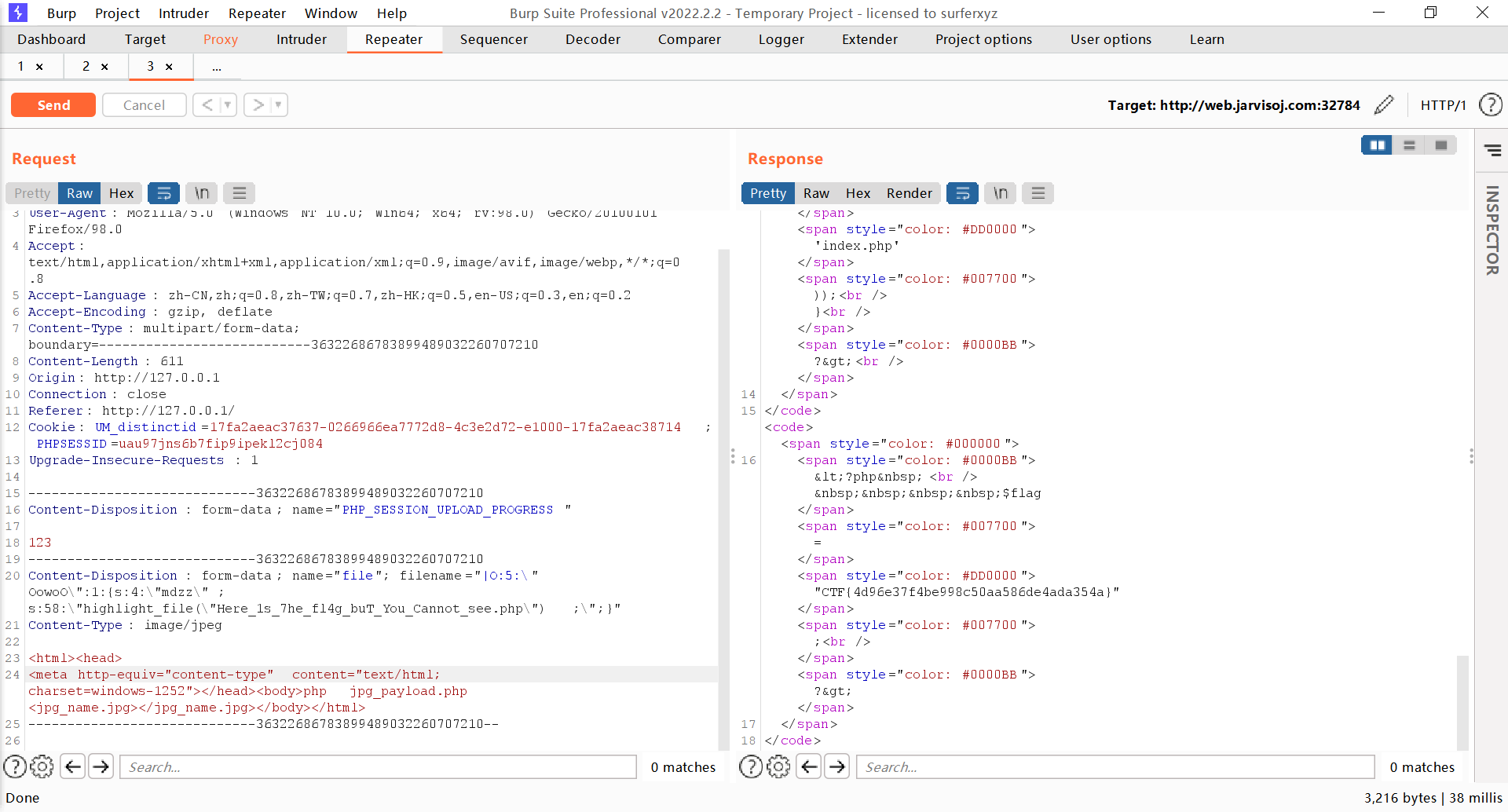Click the Cancel button
1508x812 pixels.
(x=145, y=104)
